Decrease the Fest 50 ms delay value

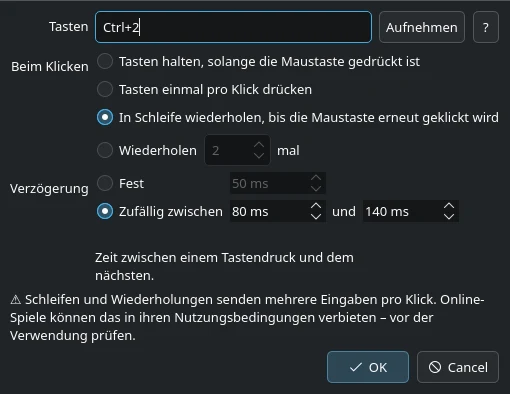coord(316,189)
